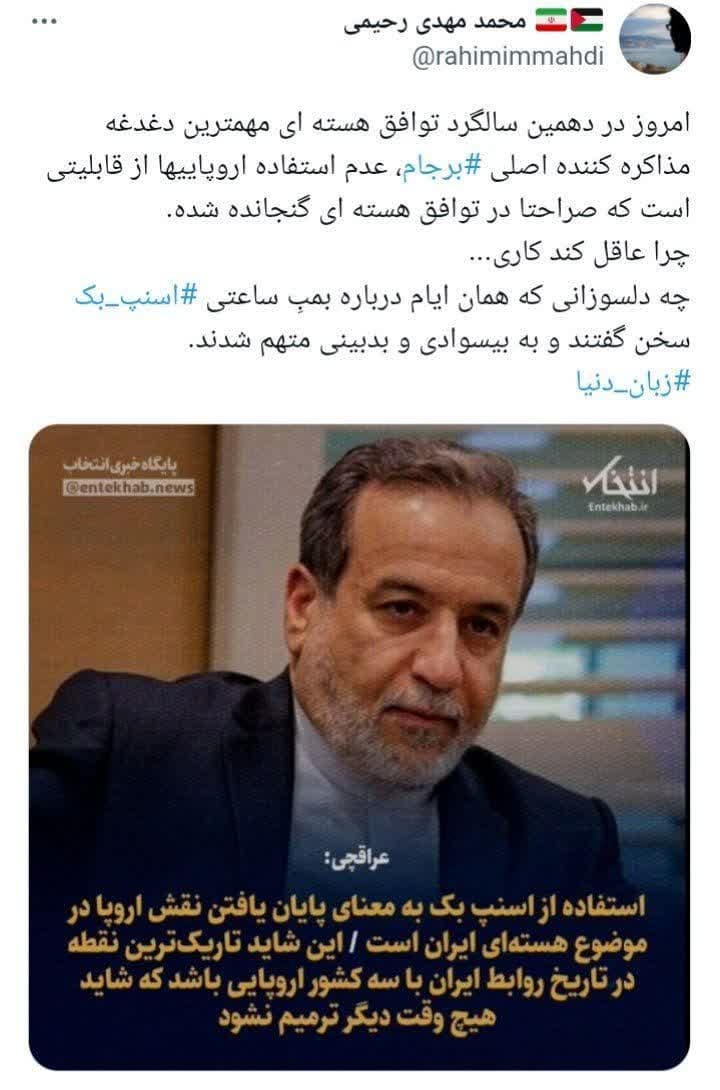Open the author's round profile avatar
This screenshot has height=1090, width=720.
click(654, 40)
